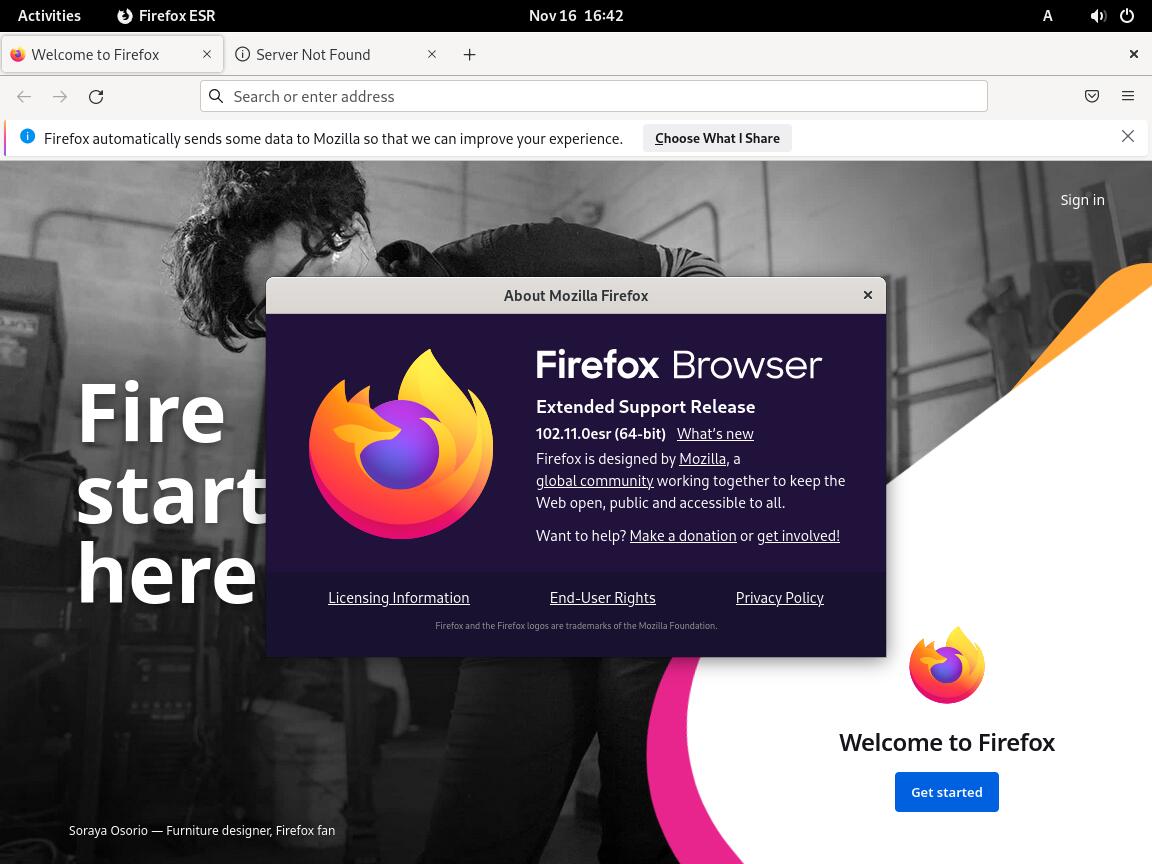Click the get involved! link
This screenshot has width=1152, height=864.
coord(798,536)
